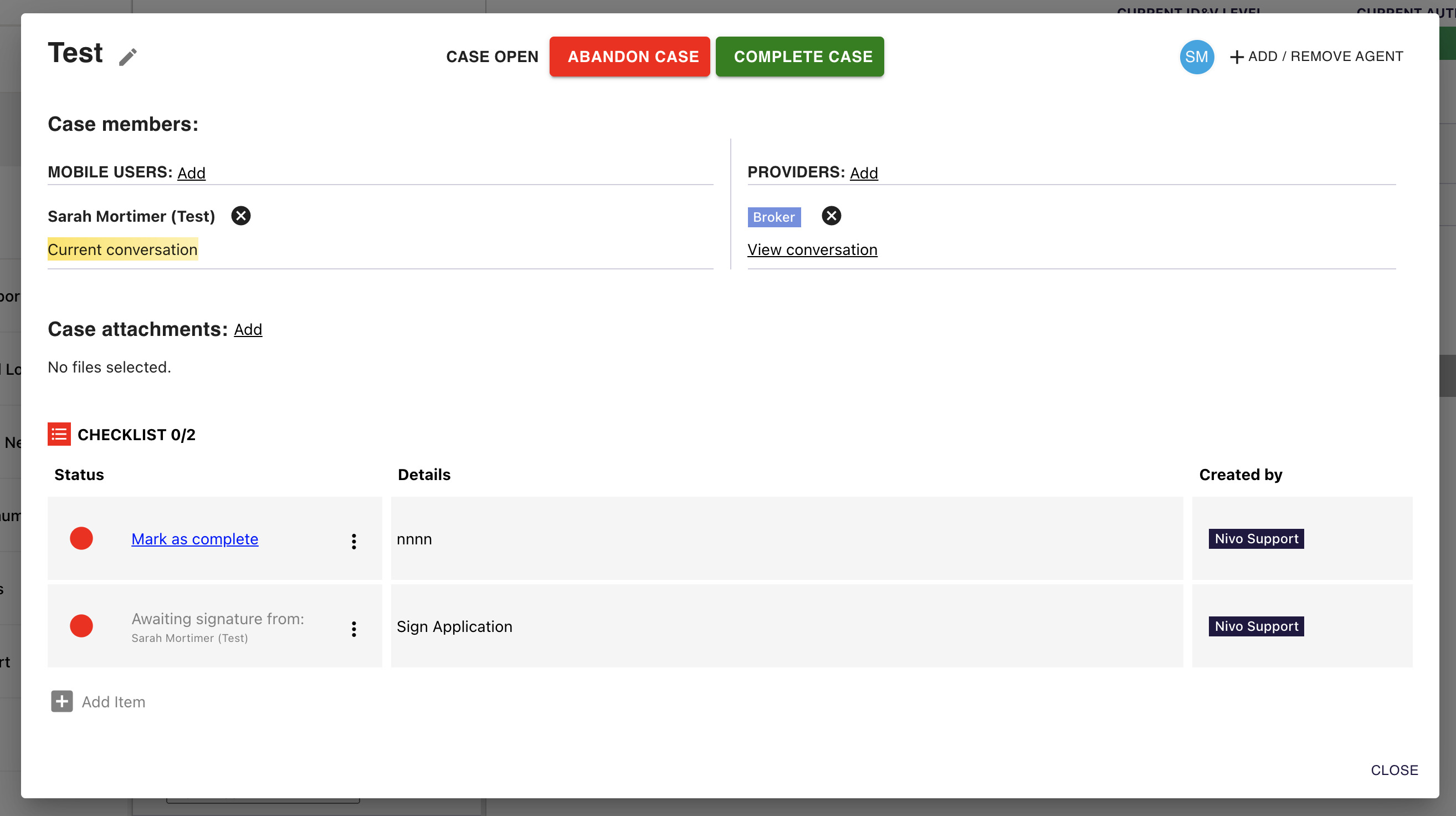Open the three-dot menu for the nnnn item
Screen dimensions: 1456x816
click(354, 541)
